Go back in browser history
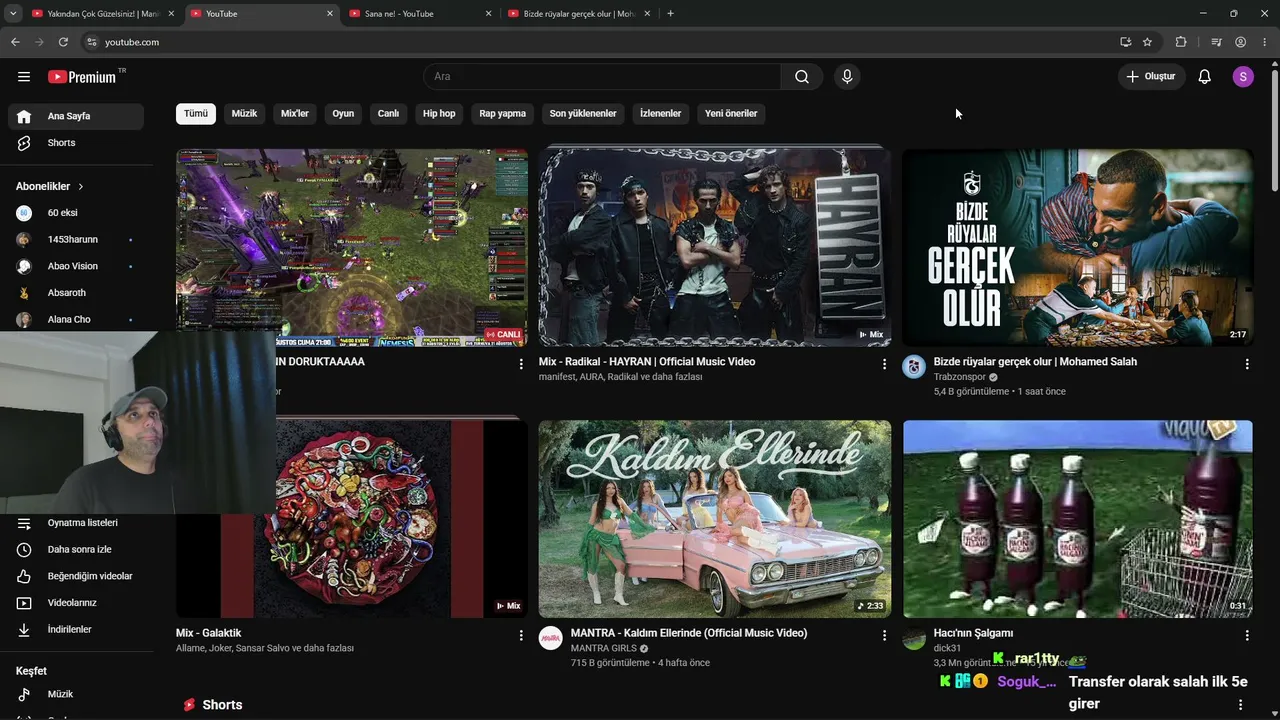This screenshot has width=1280, height=720. 15,42
